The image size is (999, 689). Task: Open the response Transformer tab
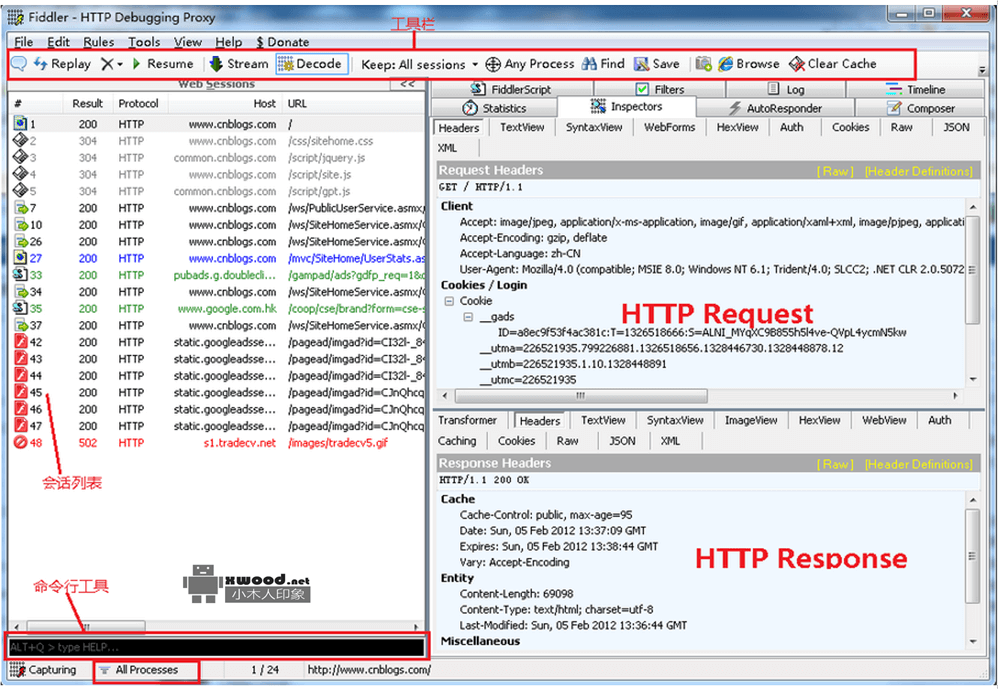pyautogui.click(x=467, y=421)
